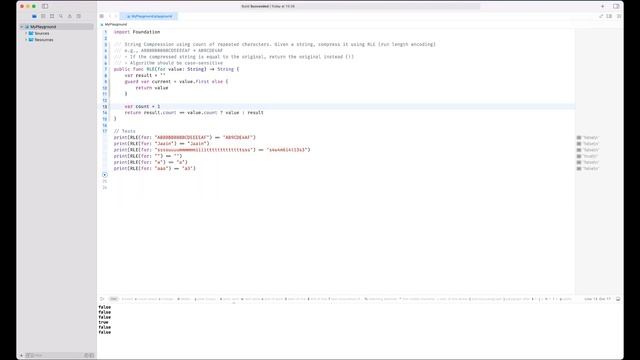This screenshot has height=360, width=640.
Task: Click the Build Succeeded activity status
Action: pyautogui.click(x=268, y=6)
